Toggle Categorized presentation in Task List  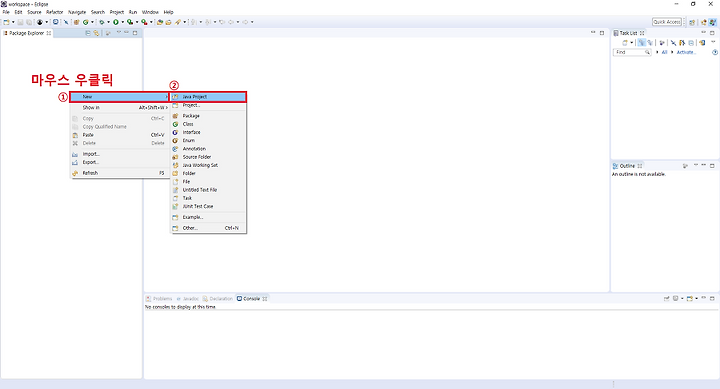click(x=641, y=43)
